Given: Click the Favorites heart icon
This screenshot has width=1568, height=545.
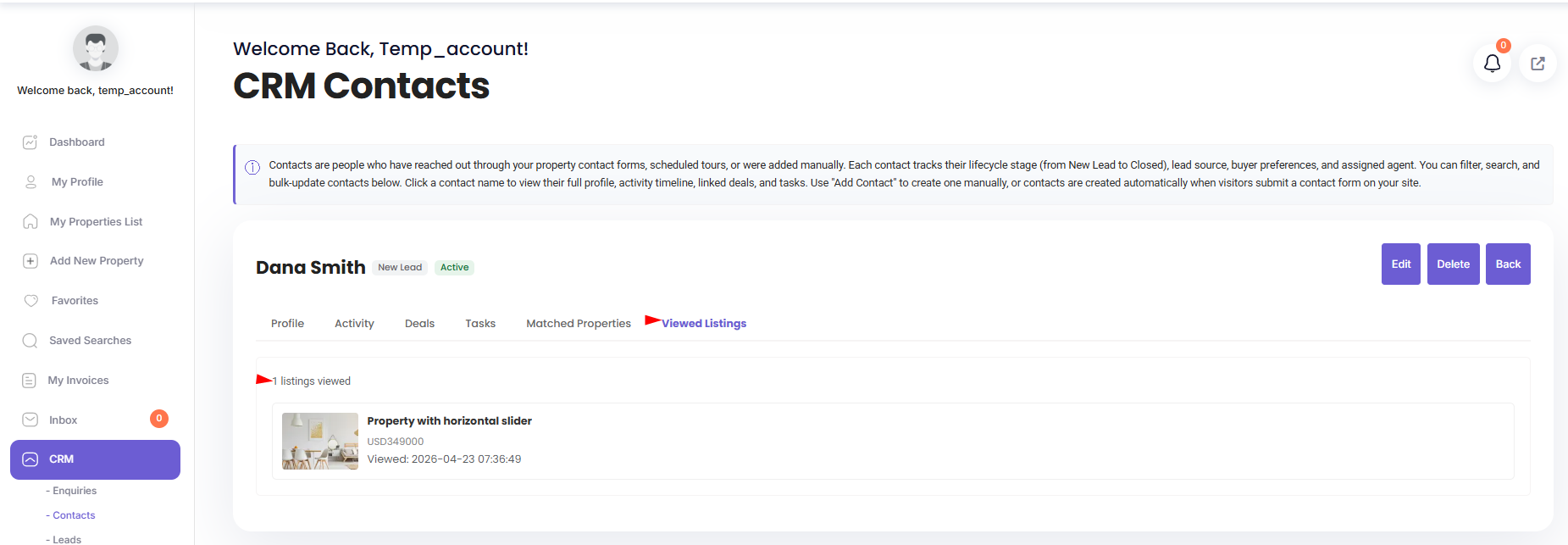Looking at the screenshot, I should pyautogui.click(x=31, y=301).
